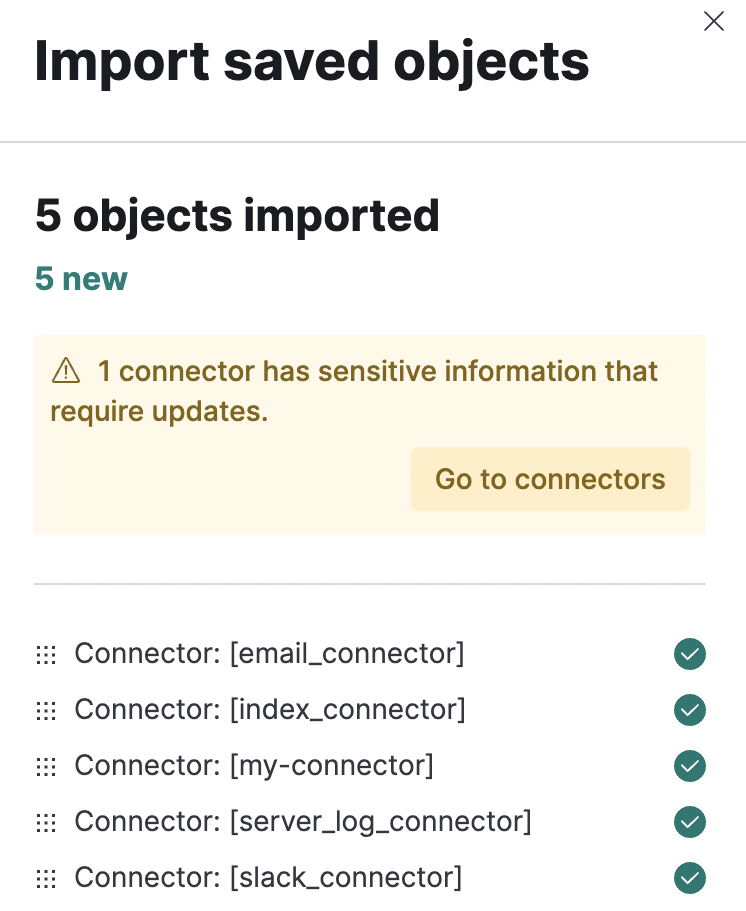Image resolution: width=746 pixels, height=911 pixels.
Task: Click the success checkmark for index_connector
Action: [690, 710]
